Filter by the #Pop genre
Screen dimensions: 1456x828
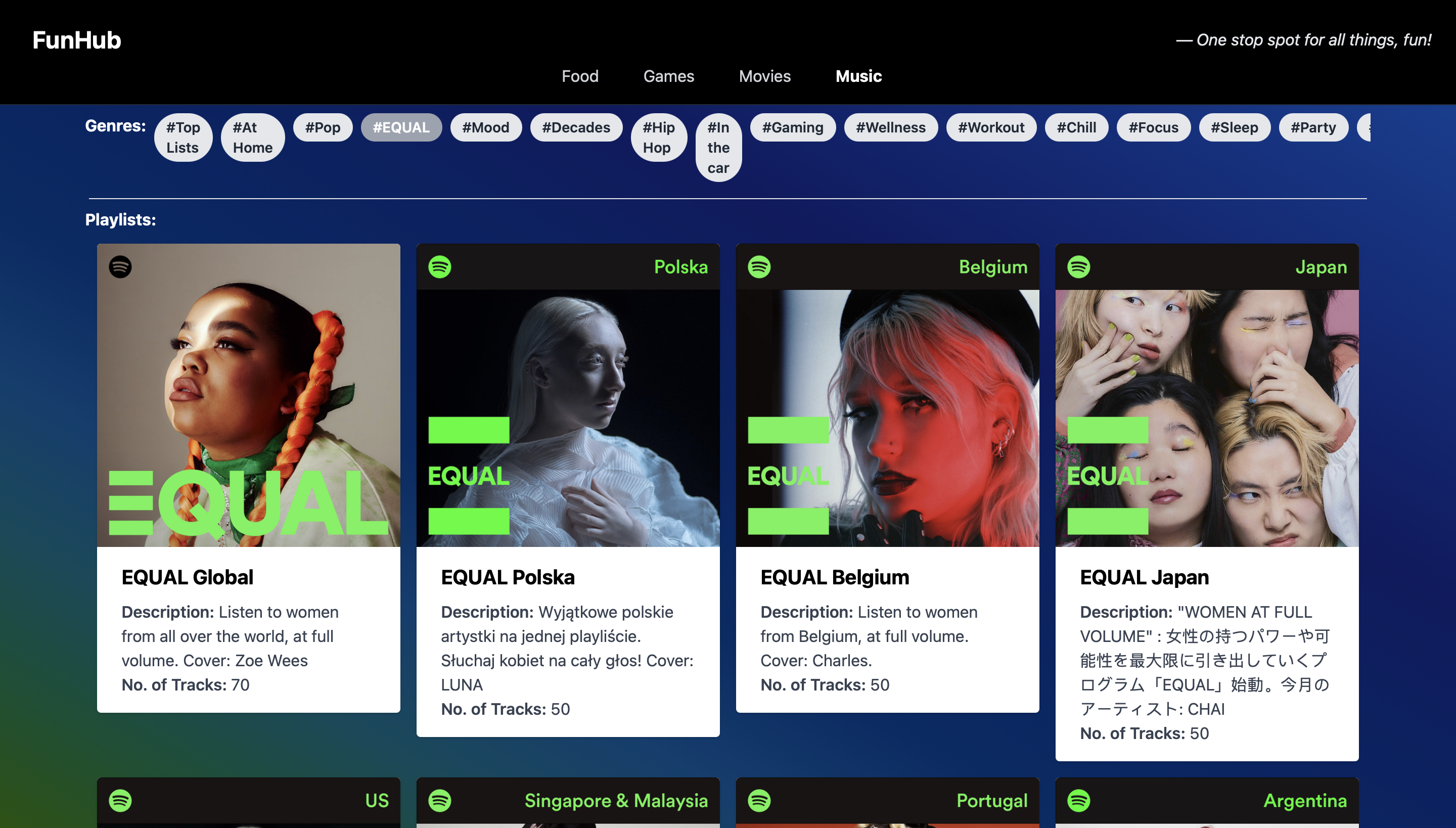click(x=323, y=127)
